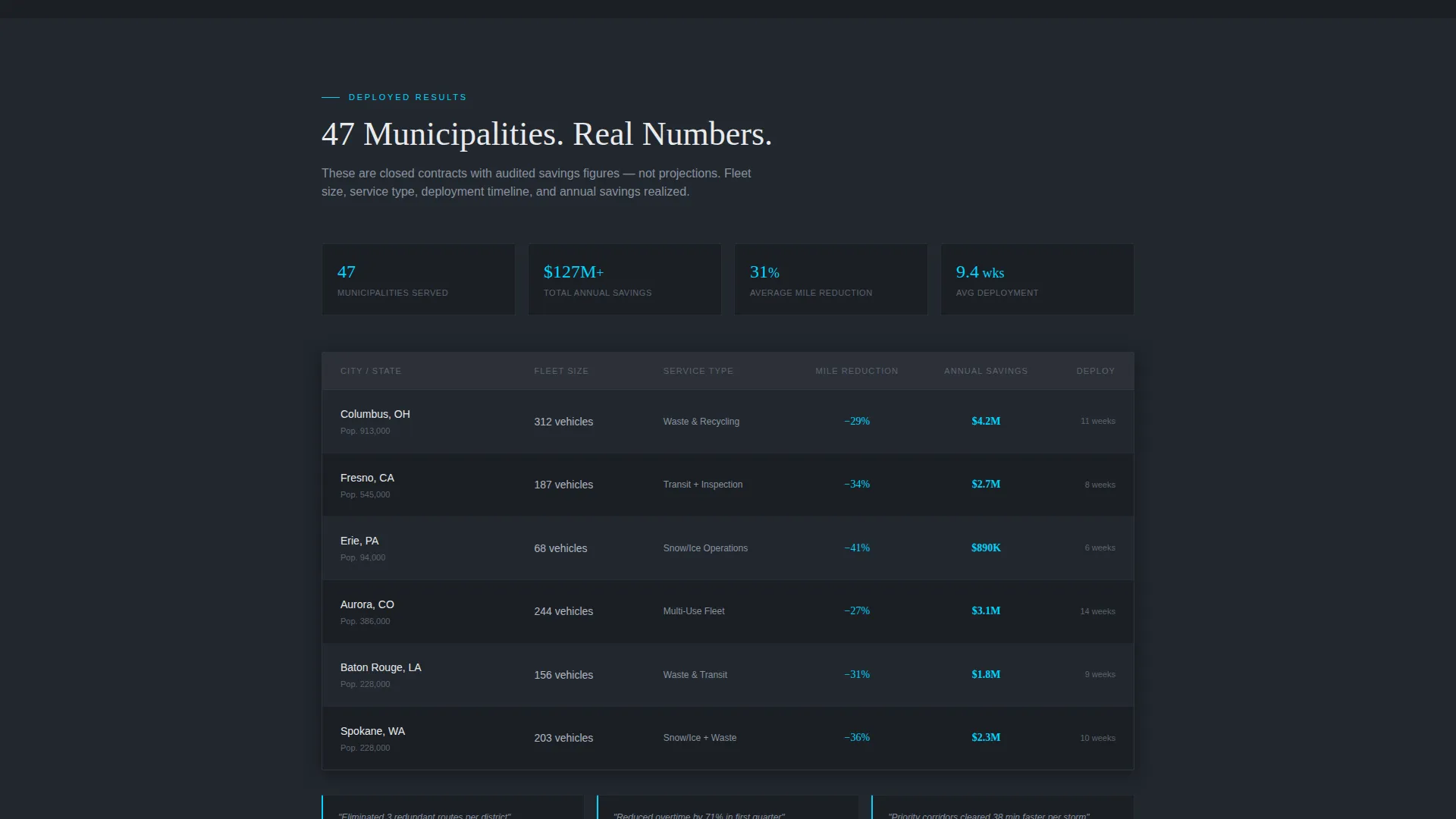Click the '10 weeks' deploy value
This screenshot has height=819, width=1456.
click(x=1098, y=738)
